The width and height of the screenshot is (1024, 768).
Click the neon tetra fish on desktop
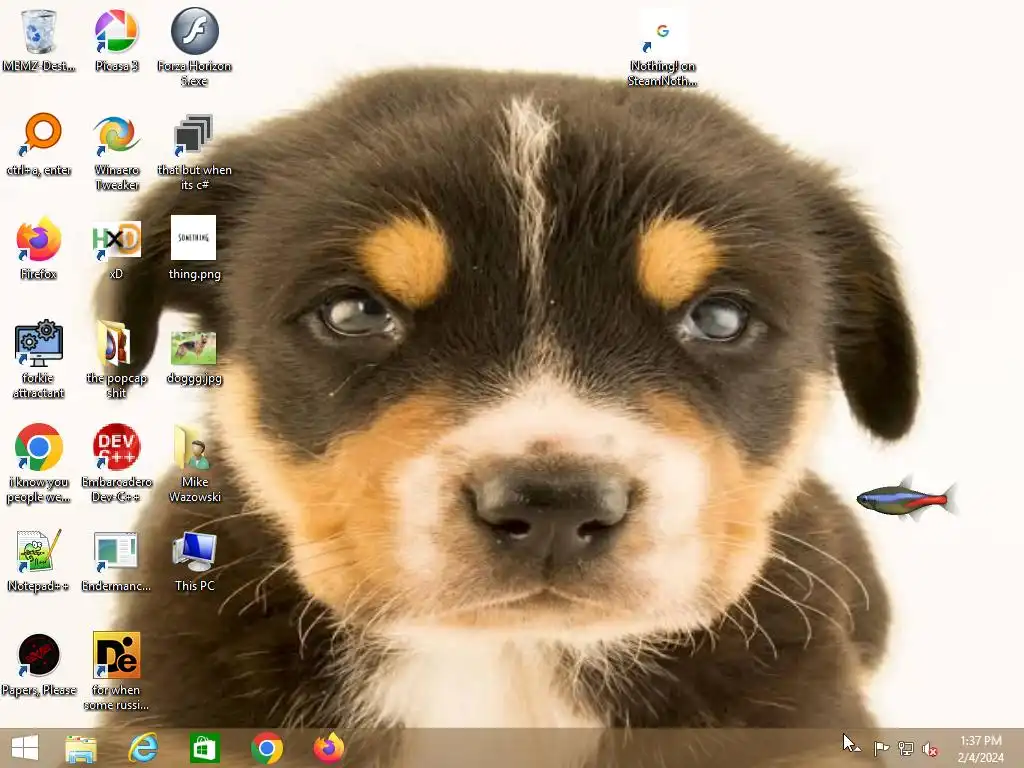pyautogui.click(x=906, y=499)
